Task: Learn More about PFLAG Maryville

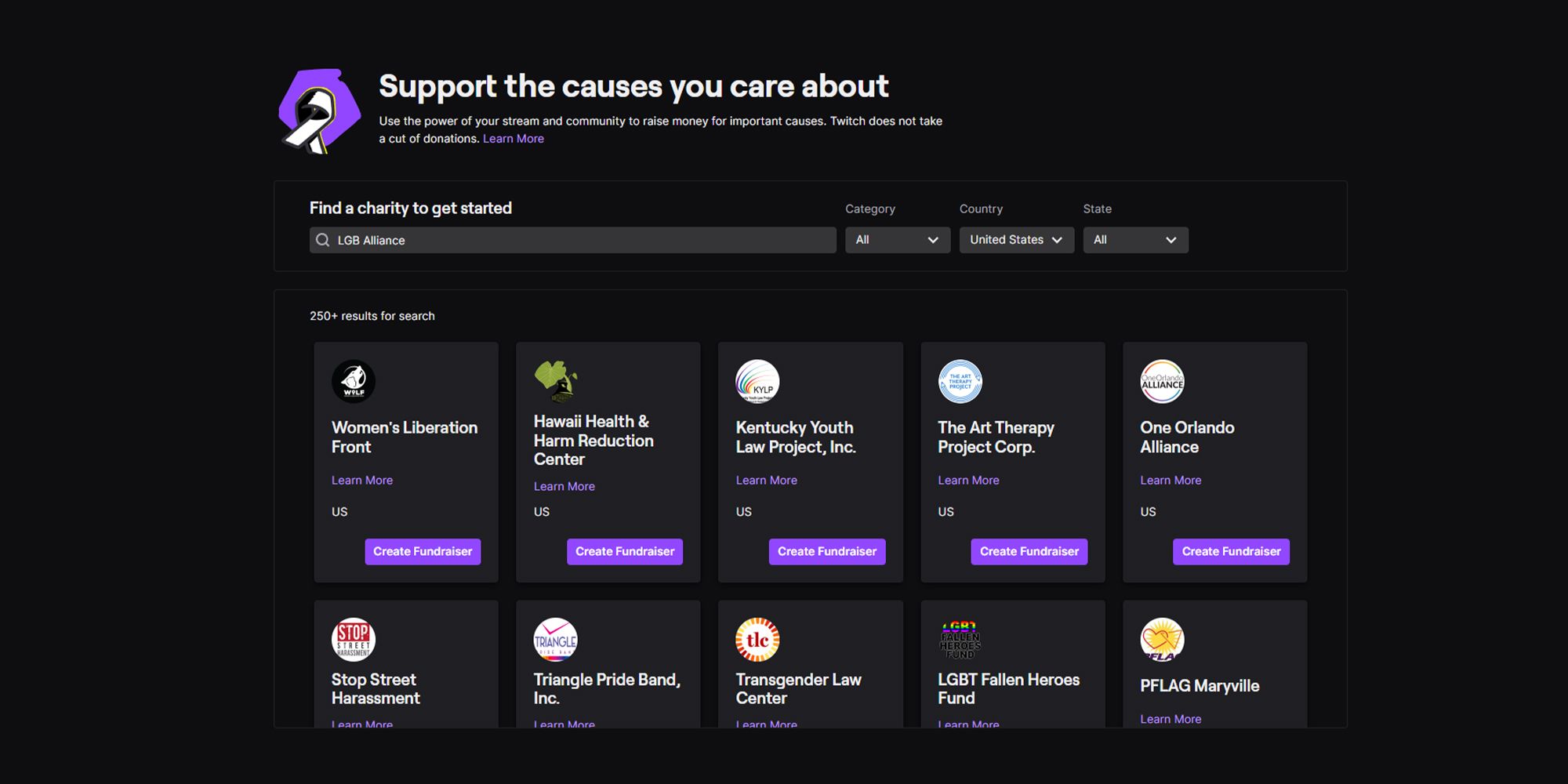Action: pyautogui.click(x=1171, y=719)
